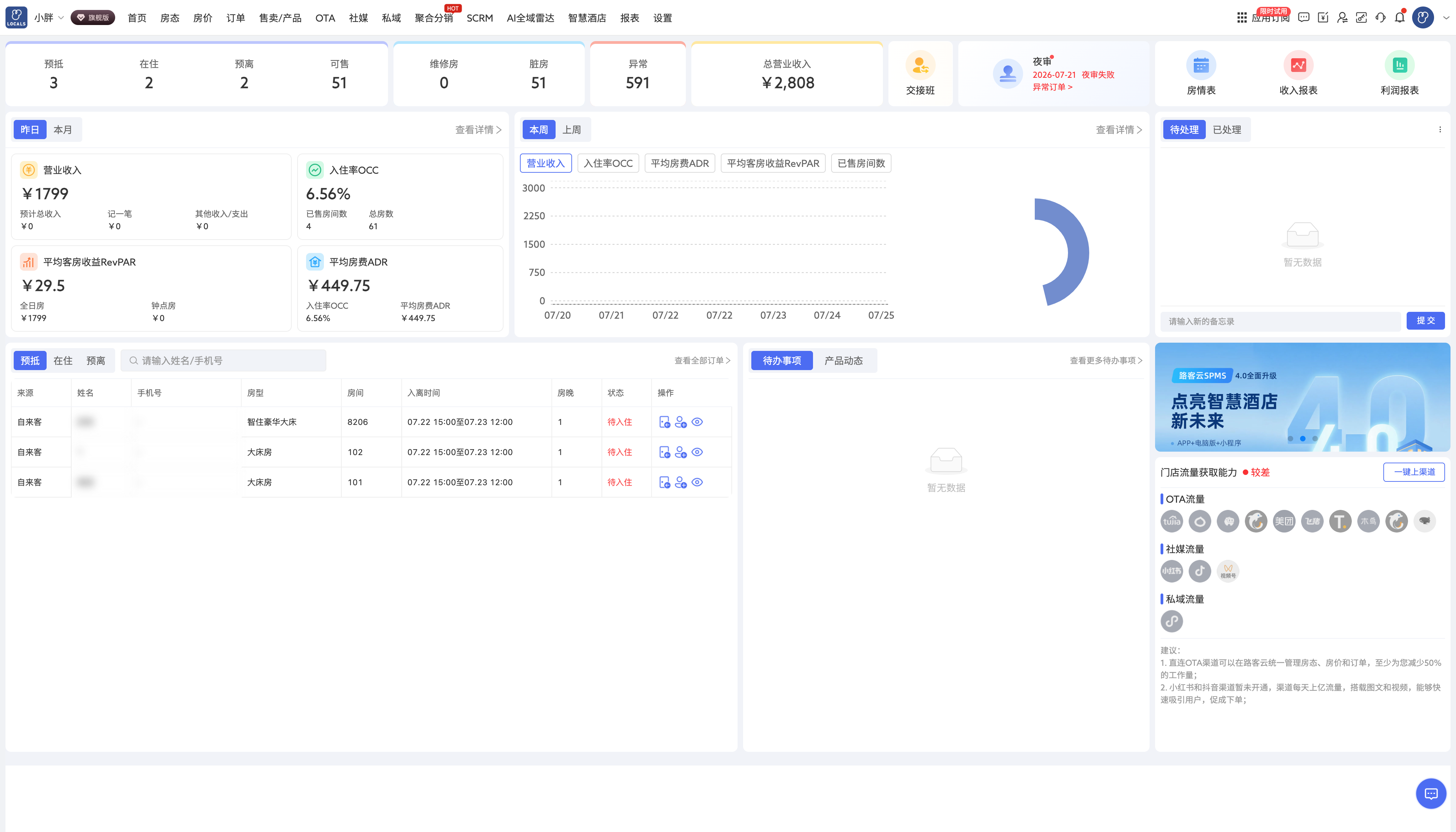Click the 一键上渠道 button
Image resolution: width=1456 pixels, height=832 pixels.
1414,472
